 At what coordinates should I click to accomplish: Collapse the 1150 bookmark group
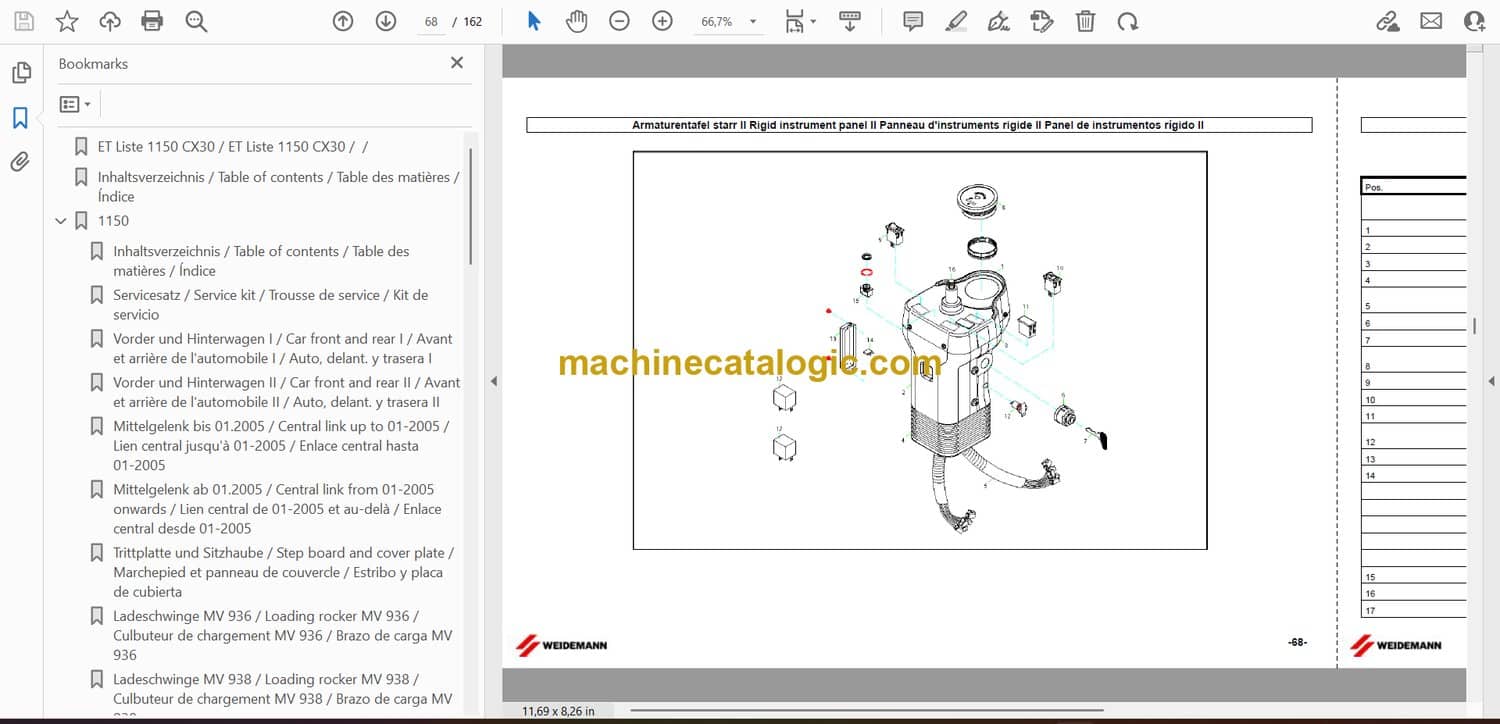click(x=61, y=221)
